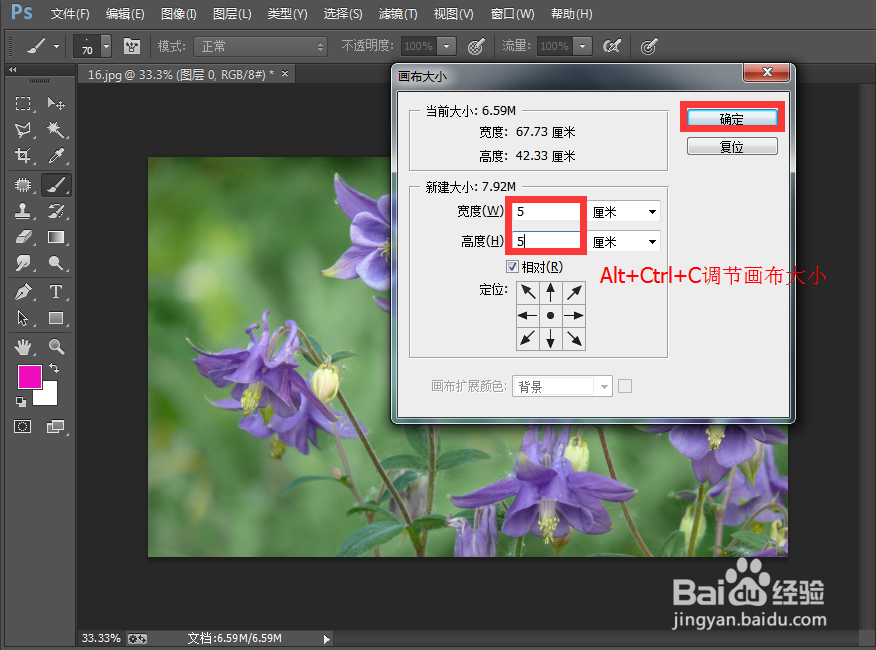Open canvas extension color (背景) dropdown
The width and height of the screenshot is (876, 650).
point(563,386)
